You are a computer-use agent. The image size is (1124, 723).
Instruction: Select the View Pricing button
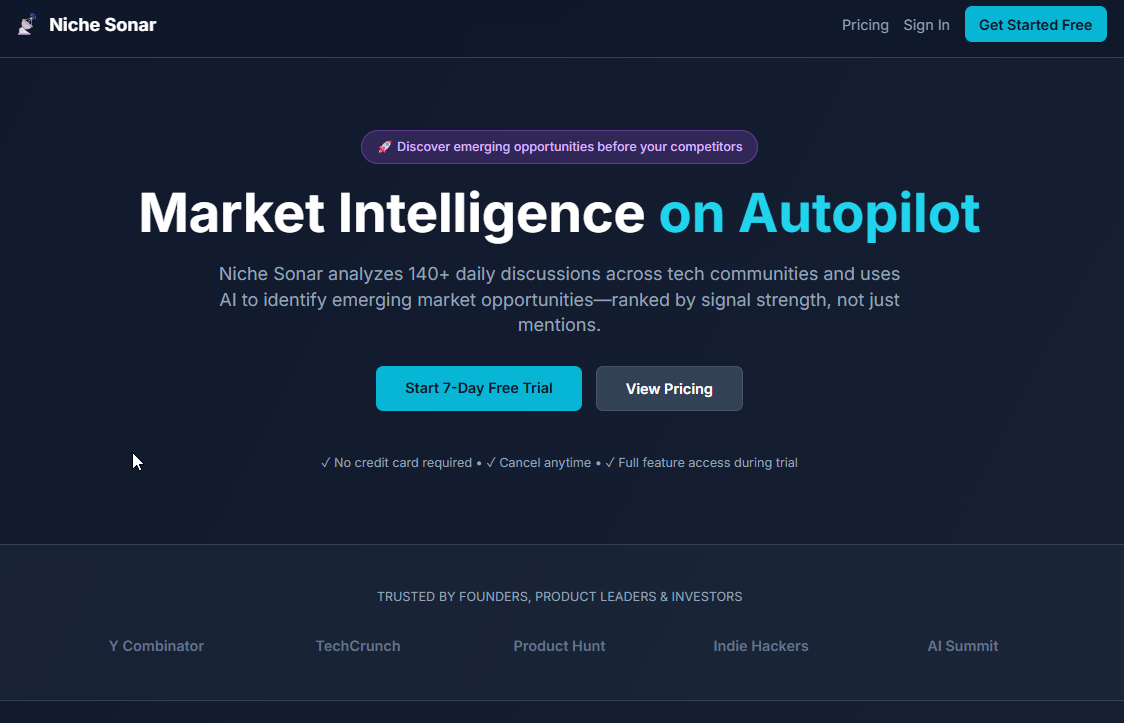[669, 388]
